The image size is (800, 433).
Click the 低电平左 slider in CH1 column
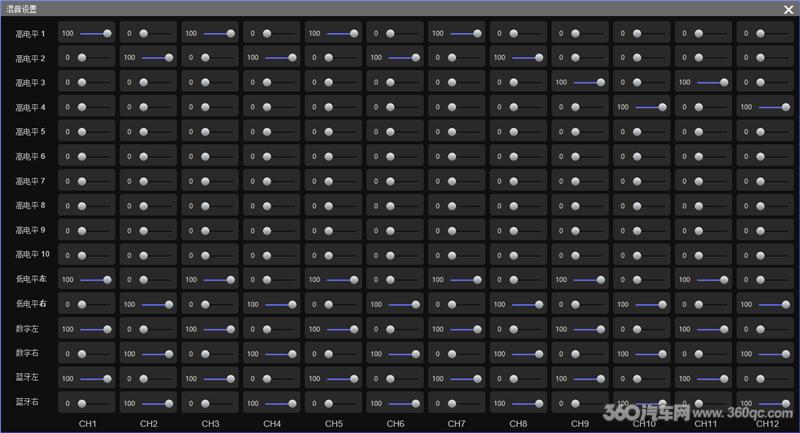coord(96,279)
